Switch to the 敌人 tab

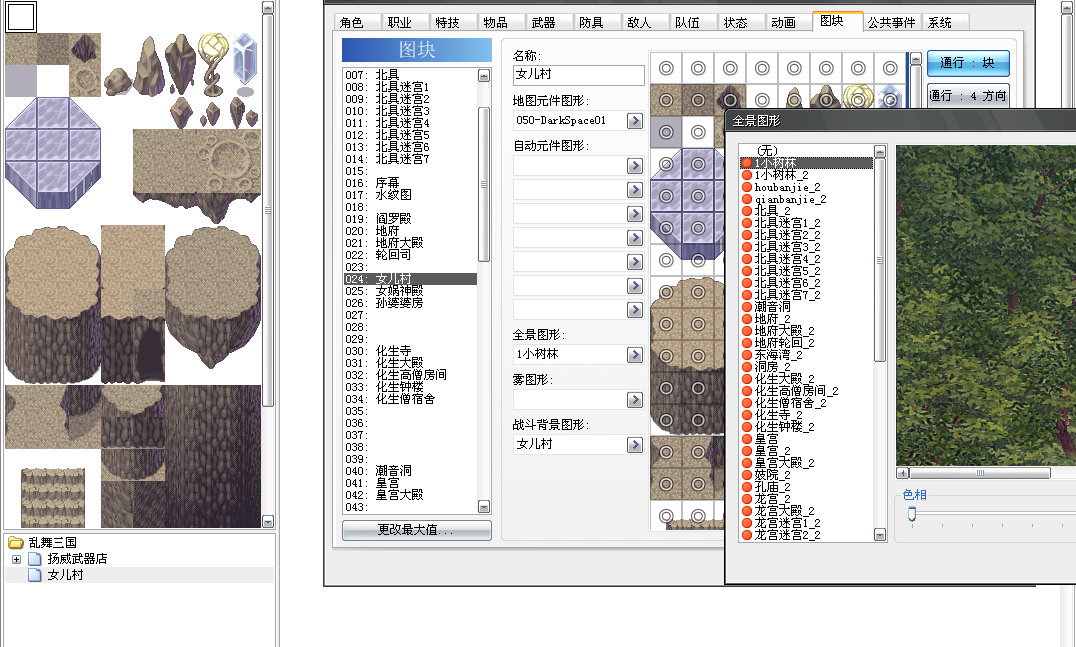tap(640, 23)
